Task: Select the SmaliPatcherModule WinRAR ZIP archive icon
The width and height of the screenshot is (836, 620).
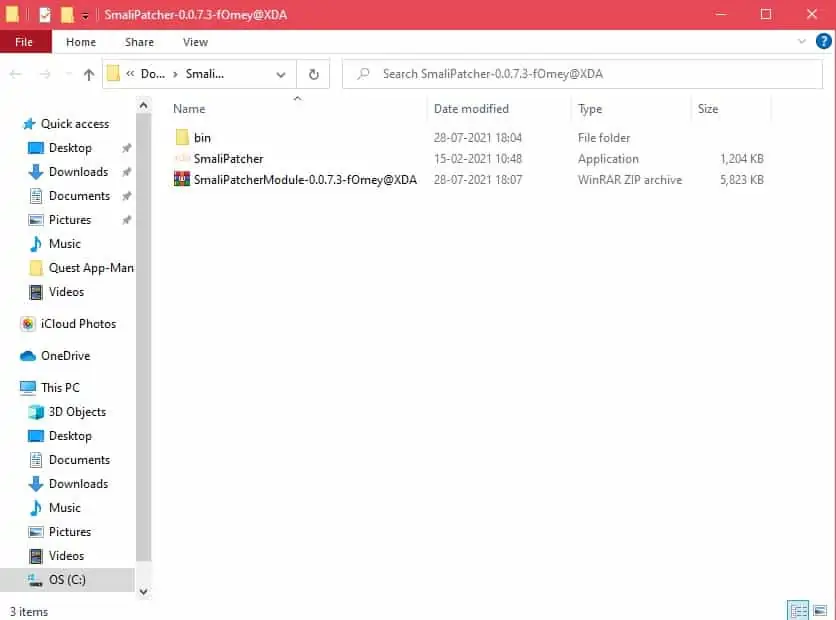Action: (182, 180)
